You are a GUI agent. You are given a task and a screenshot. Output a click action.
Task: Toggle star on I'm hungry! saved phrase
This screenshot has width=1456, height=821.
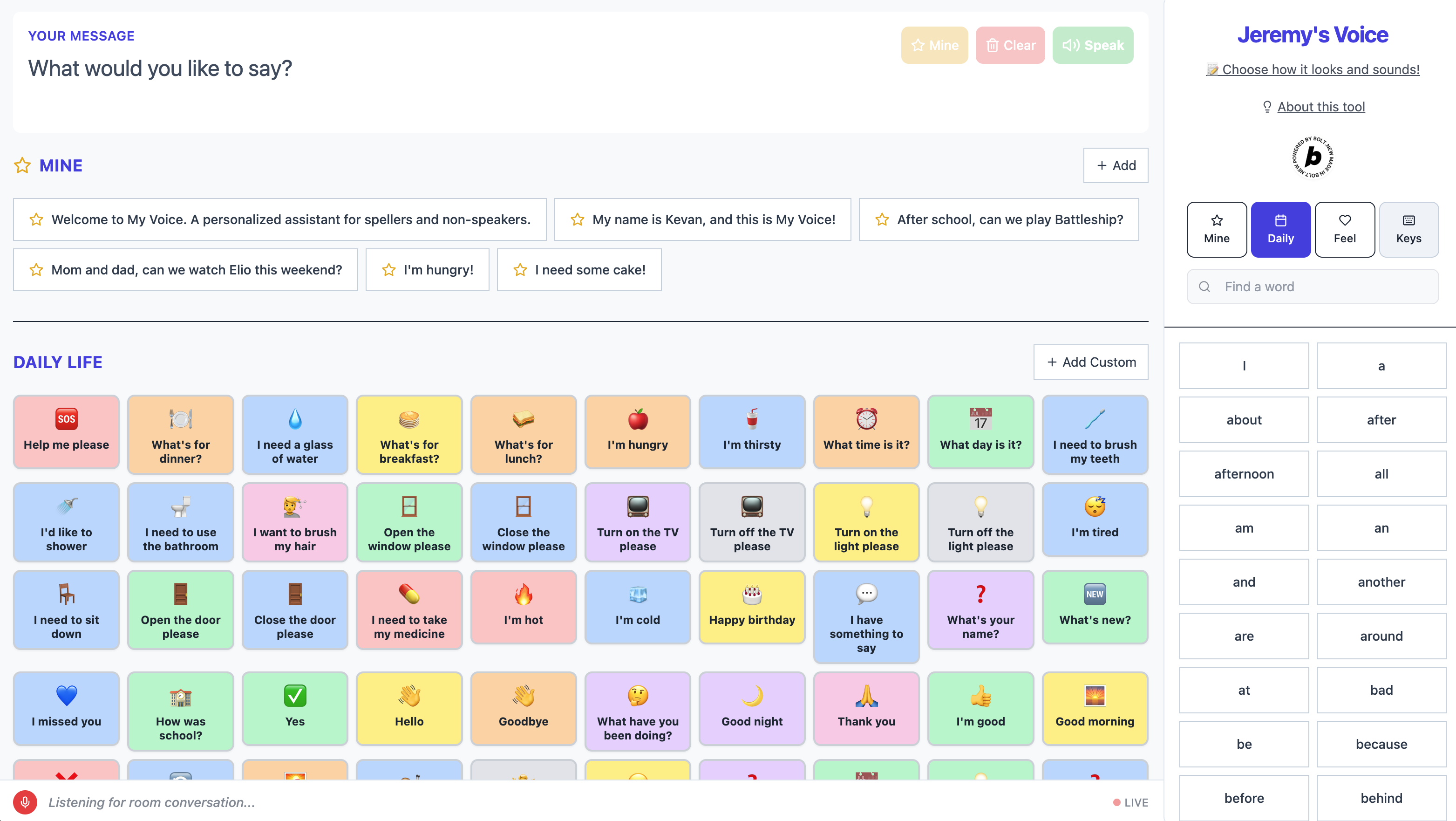389,270
